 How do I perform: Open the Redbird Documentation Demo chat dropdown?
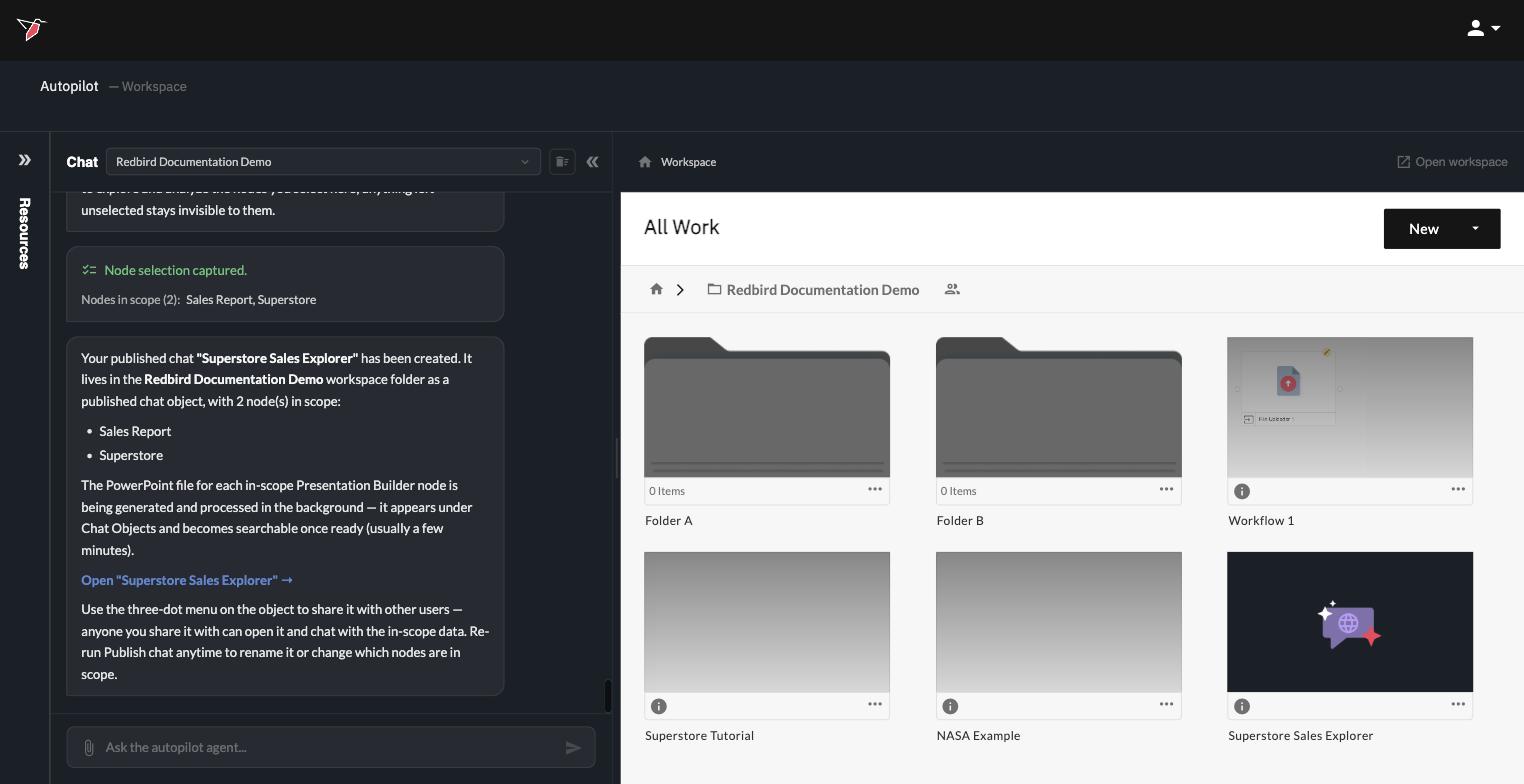click(323, 162)
